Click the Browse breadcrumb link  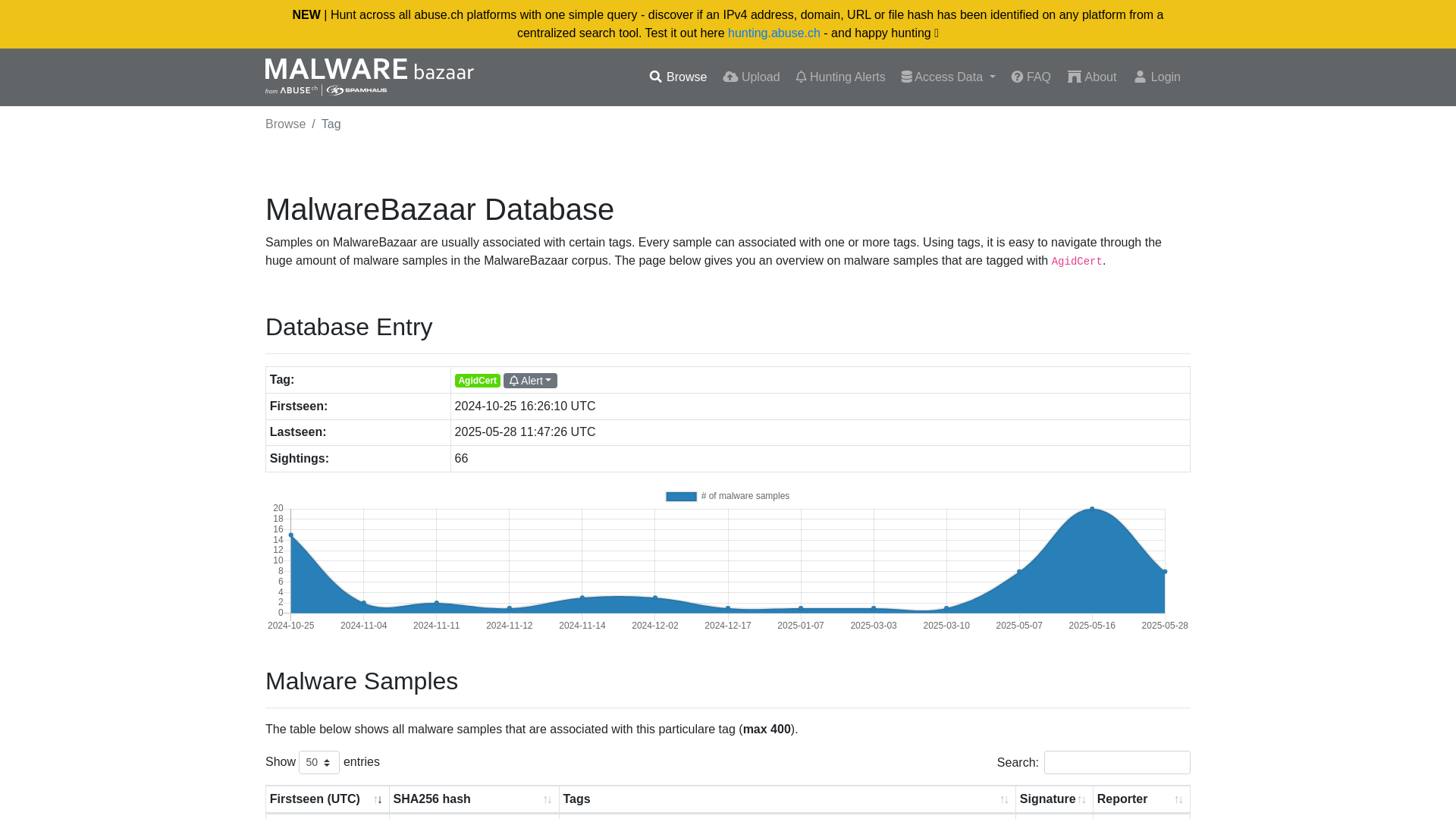coord(285,124)
